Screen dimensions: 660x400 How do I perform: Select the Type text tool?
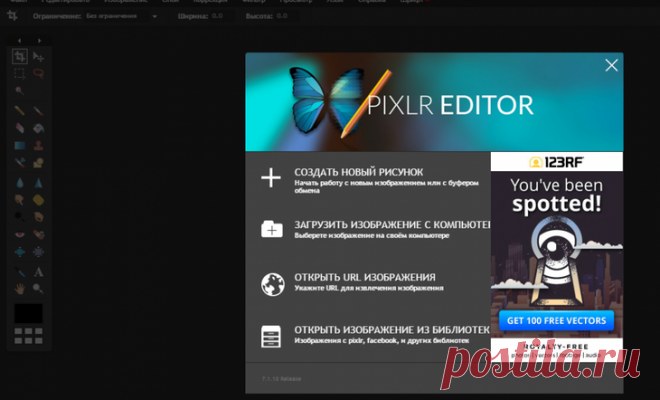[38, 272]
